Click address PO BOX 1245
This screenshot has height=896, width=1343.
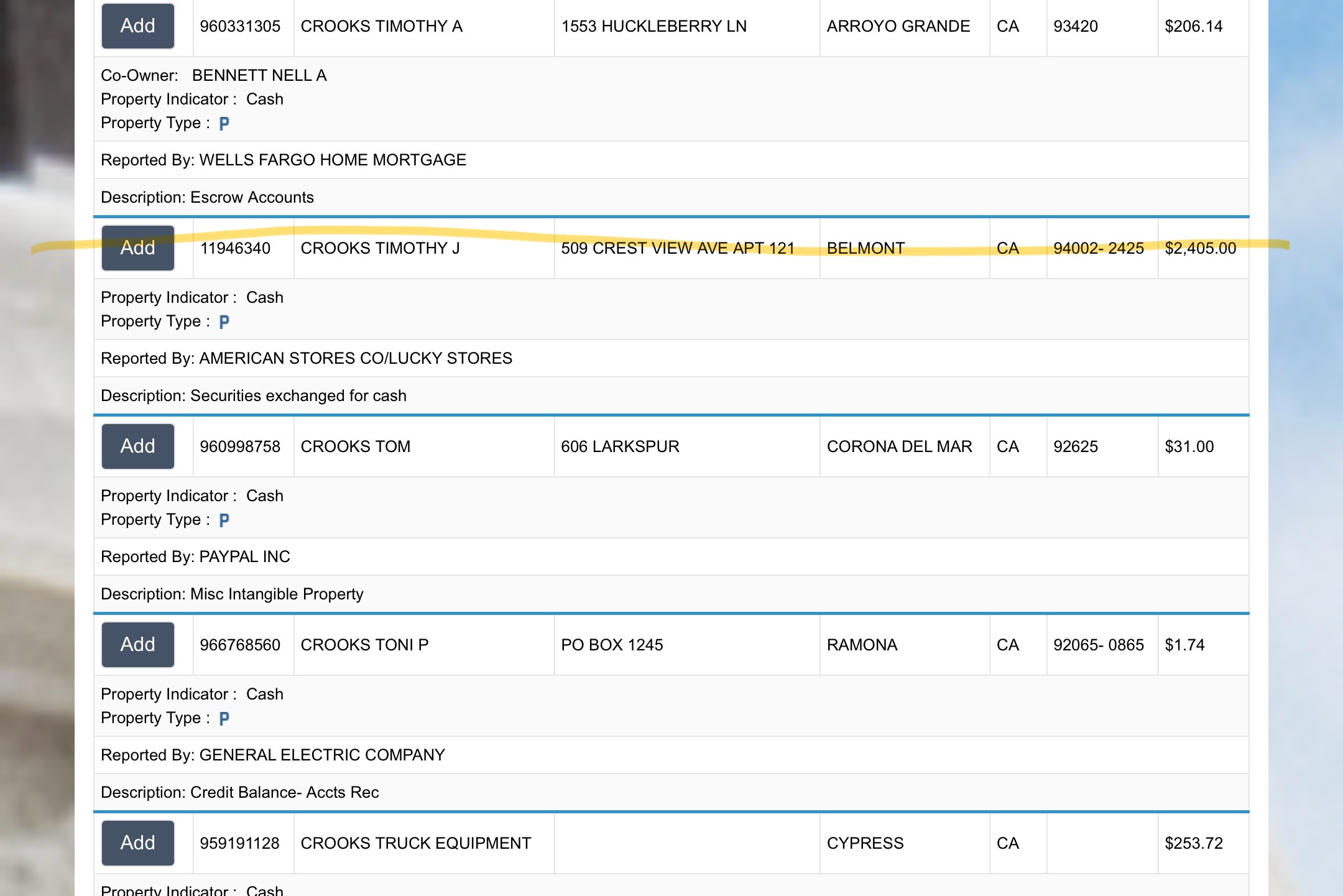click(612, 645)
